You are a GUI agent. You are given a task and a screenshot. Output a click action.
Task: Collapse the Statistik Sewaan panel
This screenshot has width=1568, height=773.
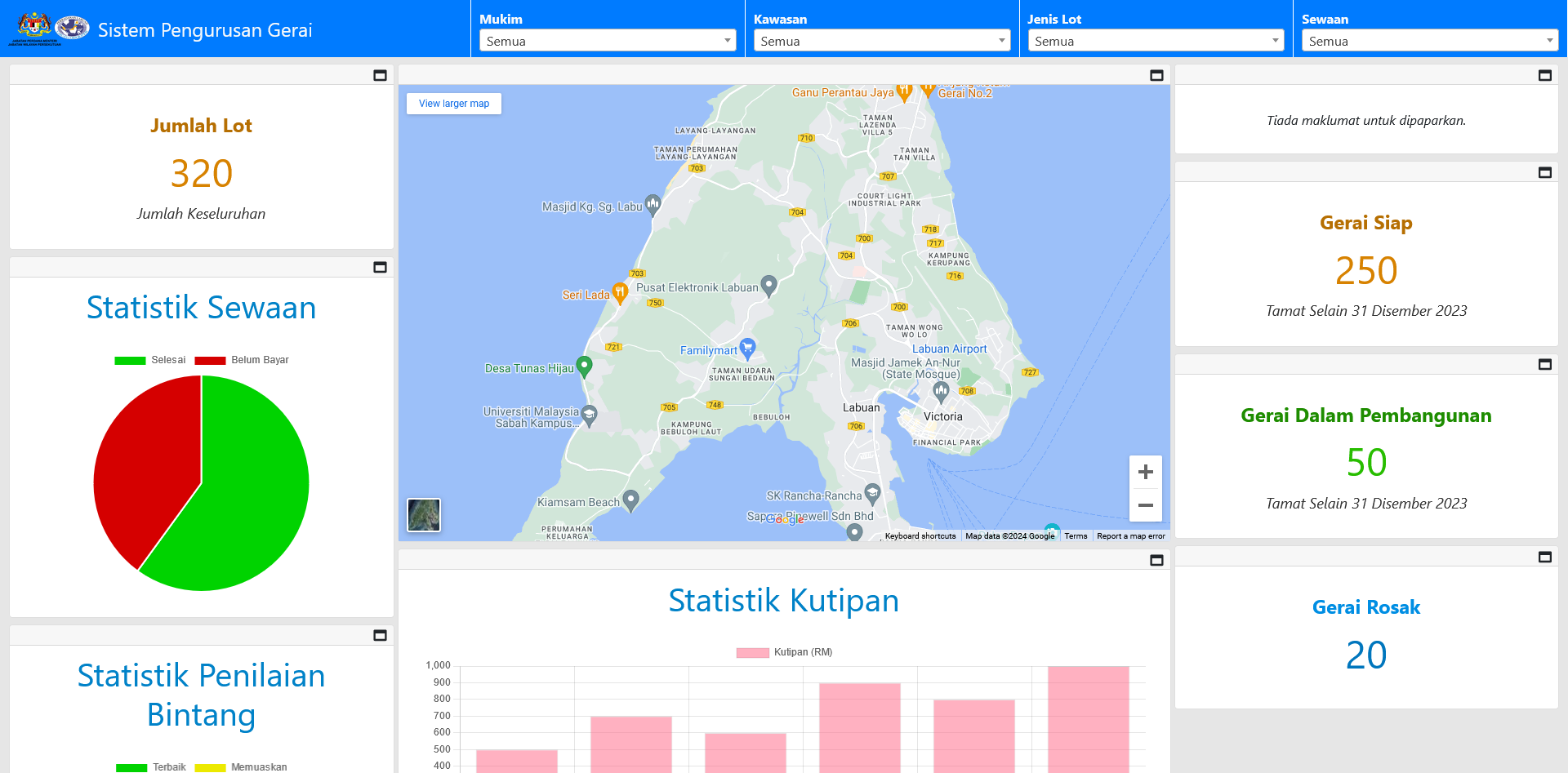tap(380, 267)
